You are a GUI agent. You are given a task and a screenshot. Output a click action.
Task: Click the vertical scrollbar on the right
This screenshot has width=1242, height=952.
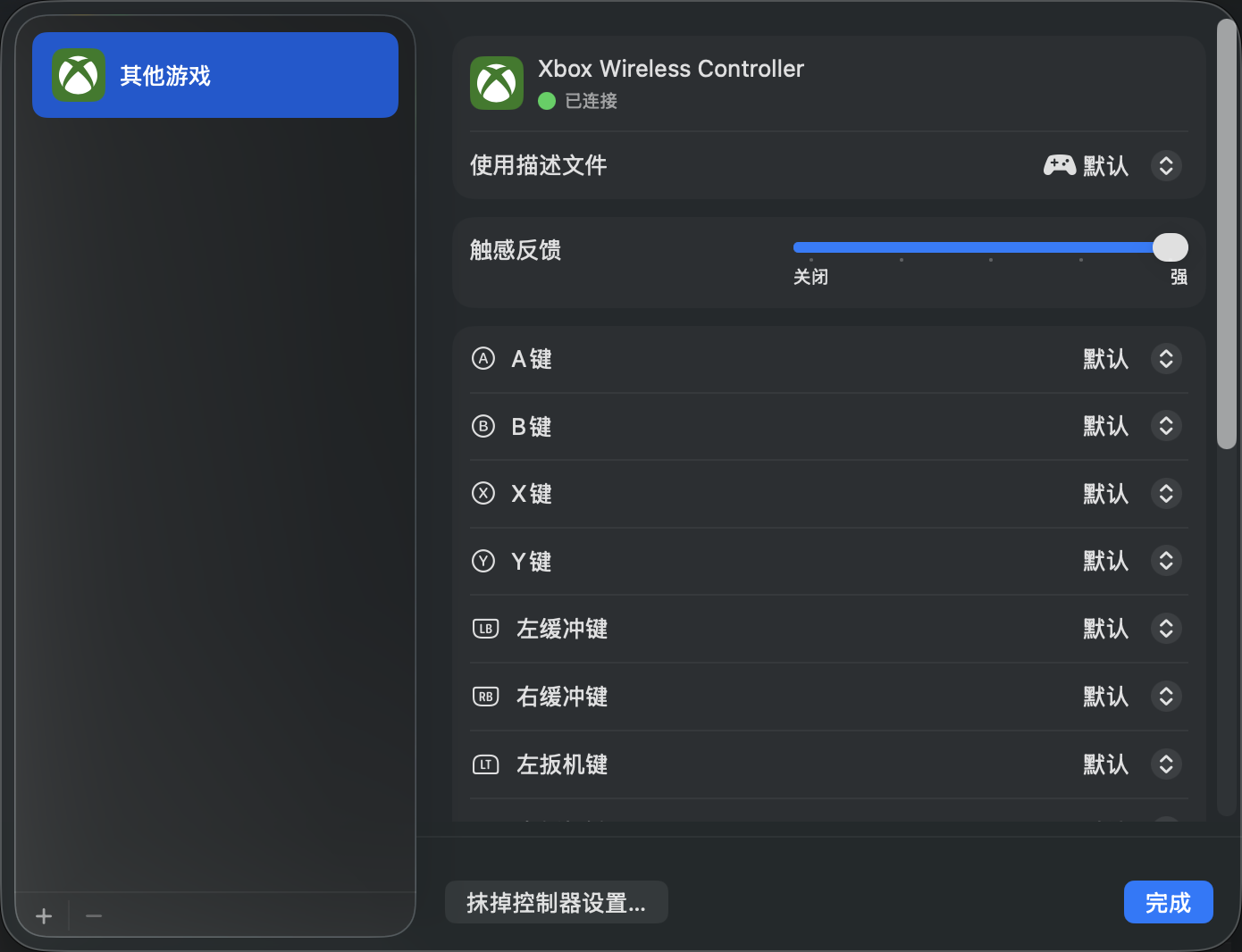coord(1227,234)
